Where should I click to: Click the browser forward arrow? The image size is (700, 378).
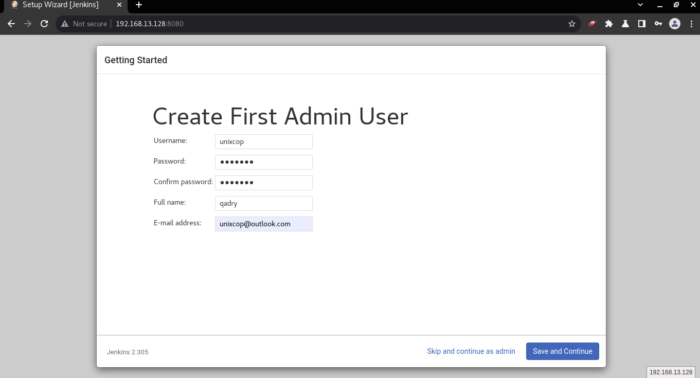(28, 24)
